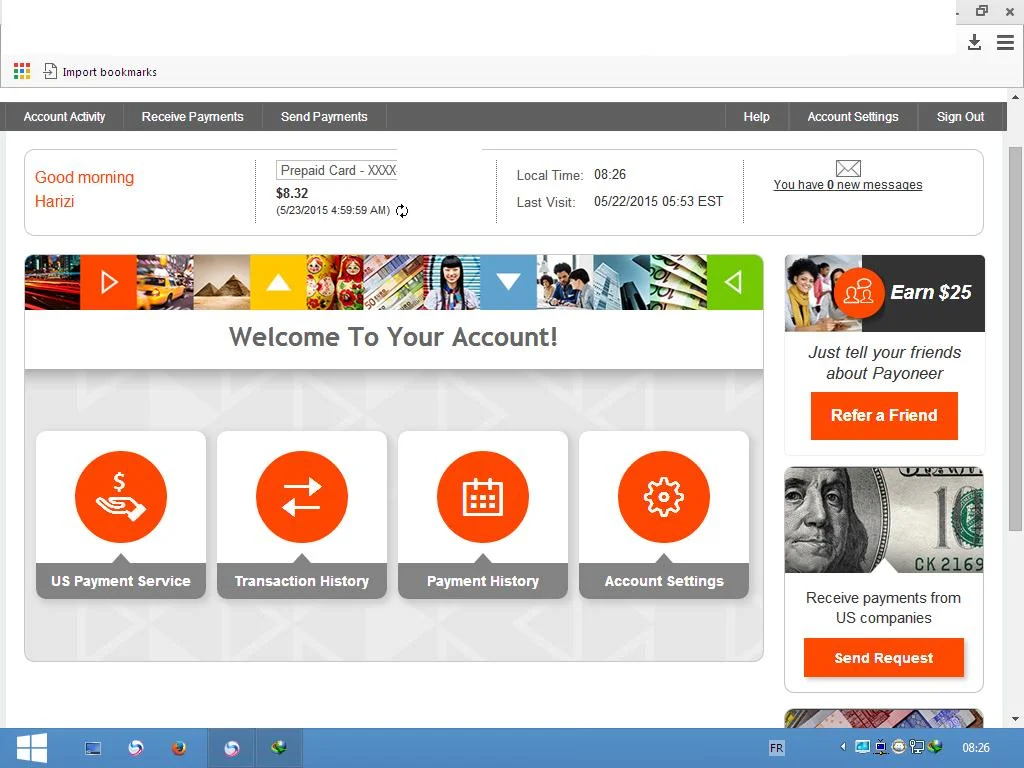
Task: Click the scrollbar up arrow
Action: click(x=1015, y=97)
